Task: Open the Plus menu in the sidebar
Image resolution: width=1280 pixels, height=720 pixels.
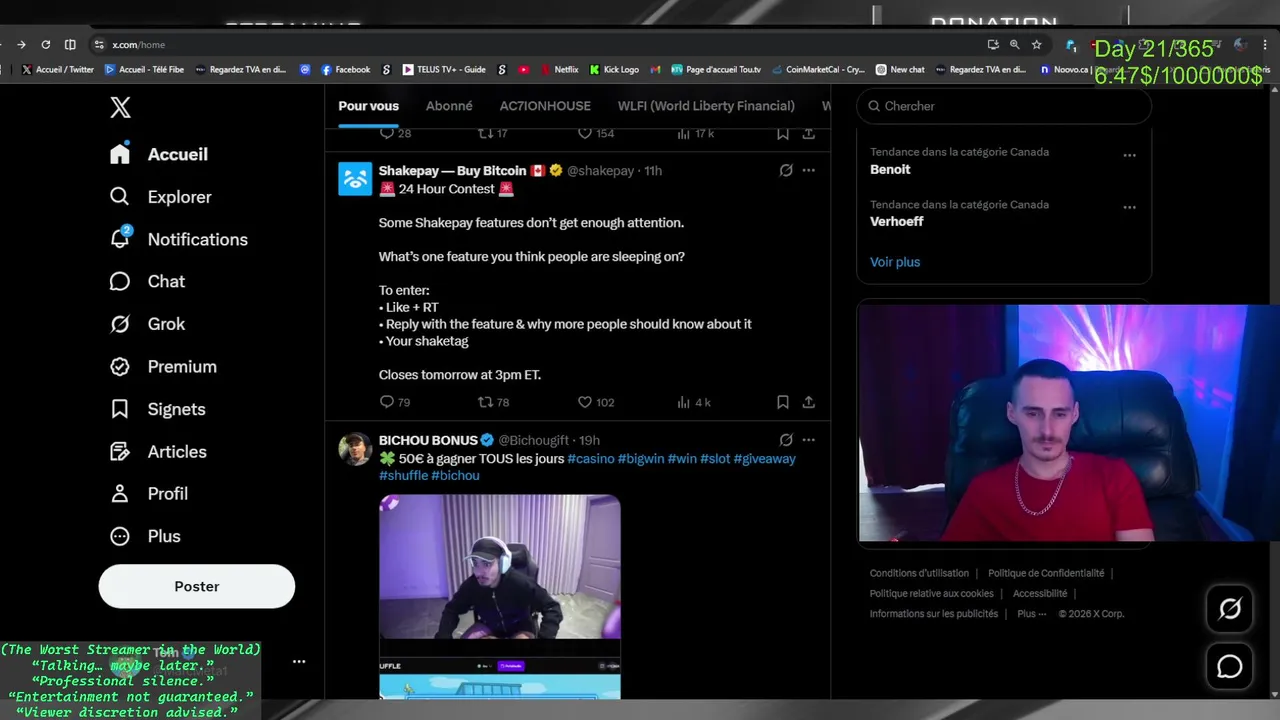Action: click(x=146, y=536)
